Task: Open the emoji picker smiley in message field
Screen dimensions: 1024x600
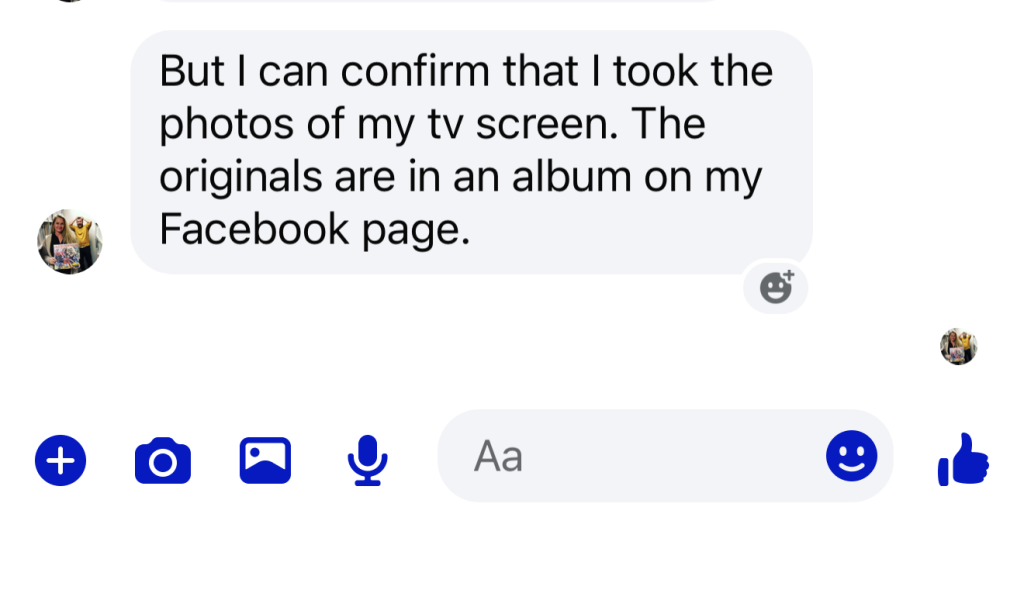Action: pyautogui.click(x=851, y=456)
